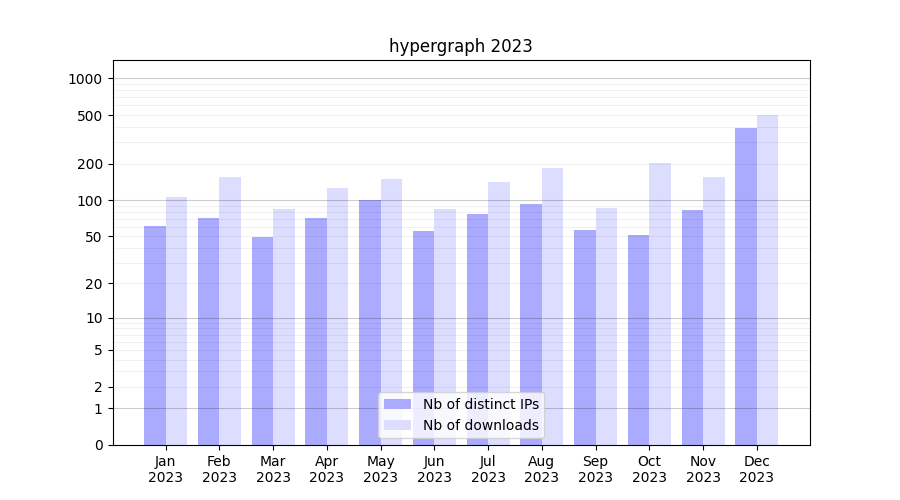Viewport: 900px width, 500px height.
Task: Select the 'Nb of downloads' legend label
Action: [x=480, y=425]
